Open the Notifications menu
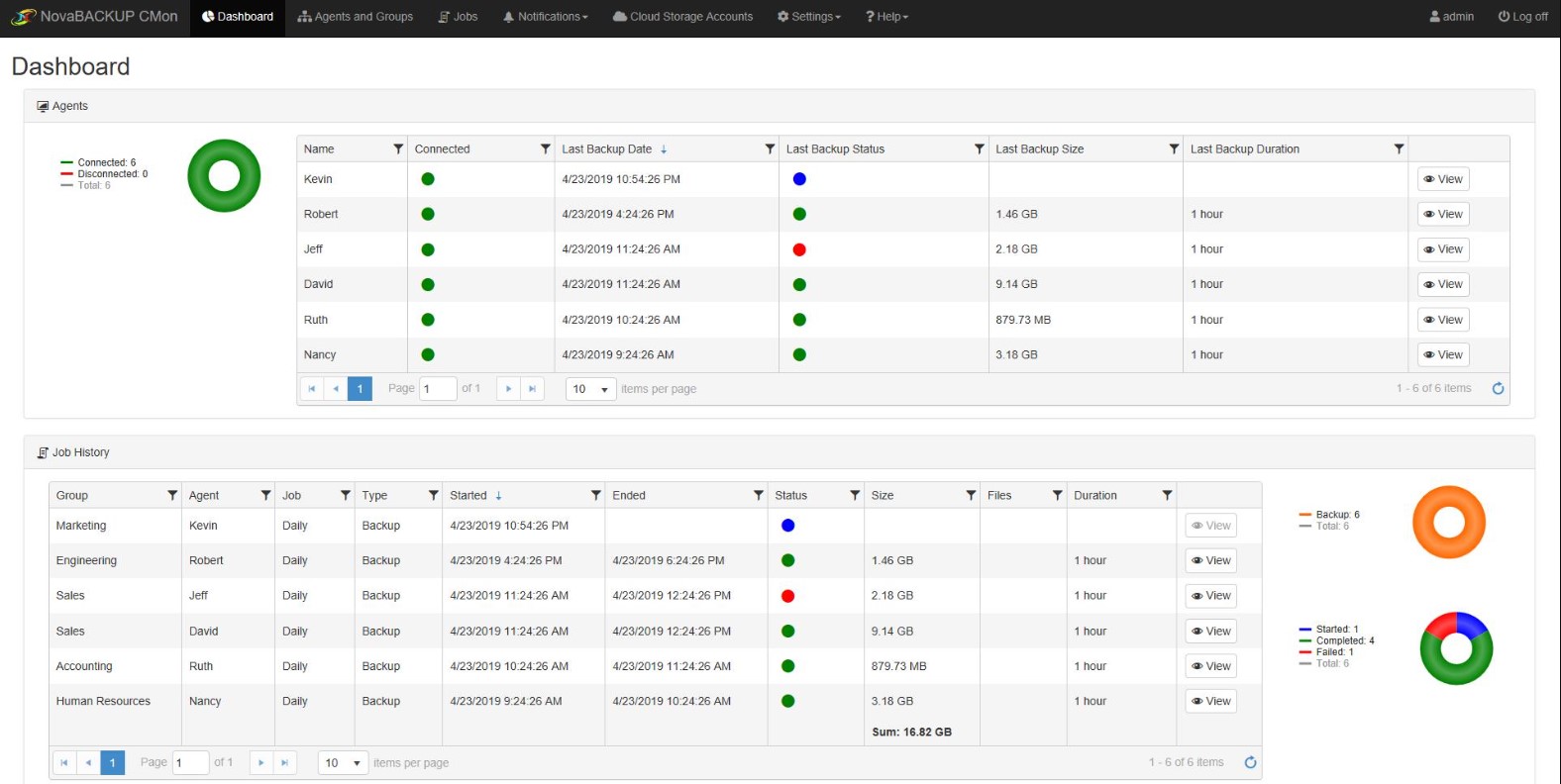Viewport: 1561px width, 784px height. click(546, 17)
